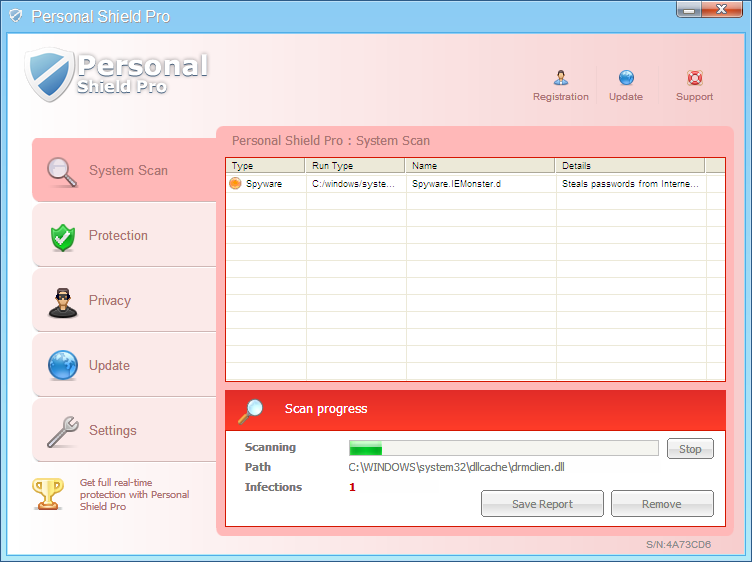
Task: Click the green Protection shield icon
Action: (x=63, y=237)
